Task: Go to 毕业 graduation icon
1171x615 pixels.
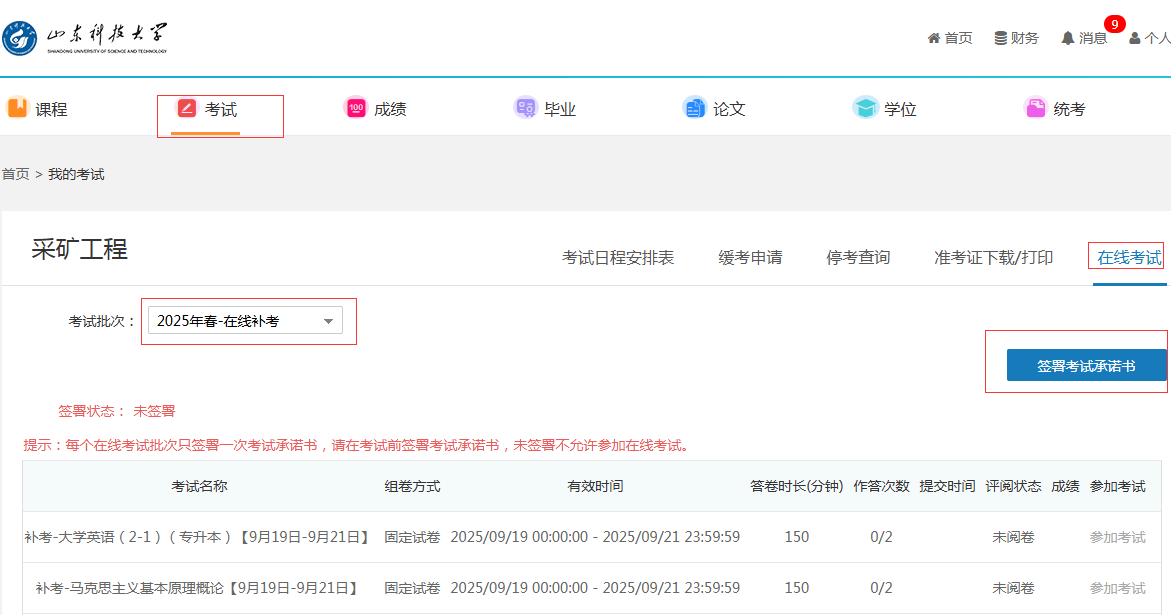Action: [525, 108]
